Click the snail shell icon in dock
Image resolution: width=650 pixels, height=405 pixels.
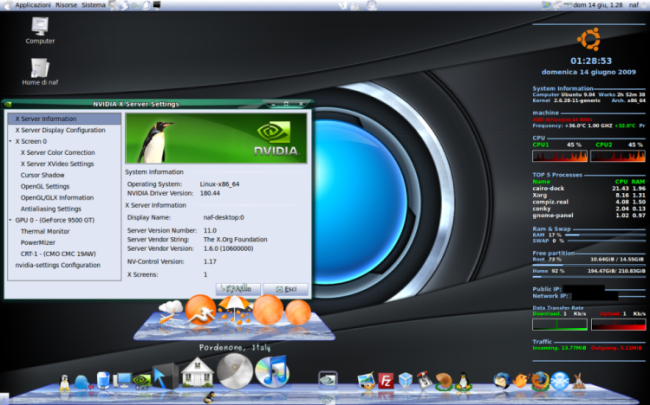click(x=444, y=381)
